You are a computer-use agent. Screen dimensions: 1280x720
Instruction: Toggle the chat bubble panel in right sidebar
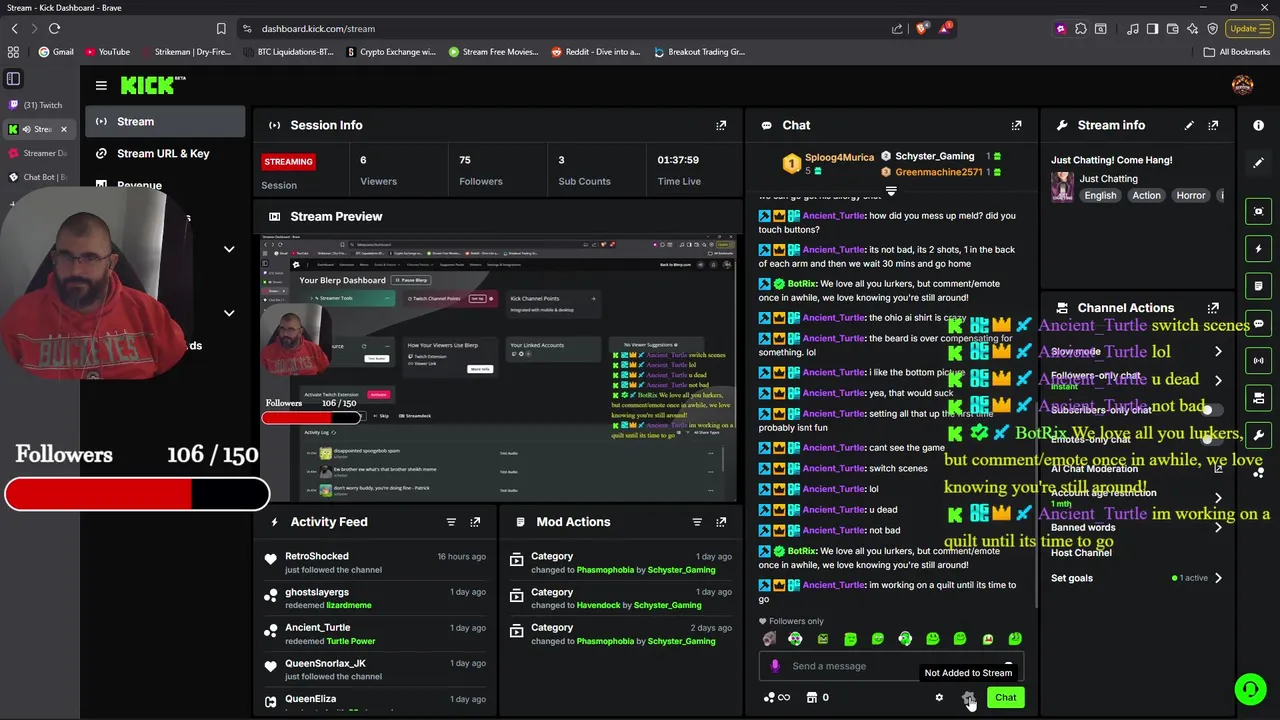pos(1258,323)
